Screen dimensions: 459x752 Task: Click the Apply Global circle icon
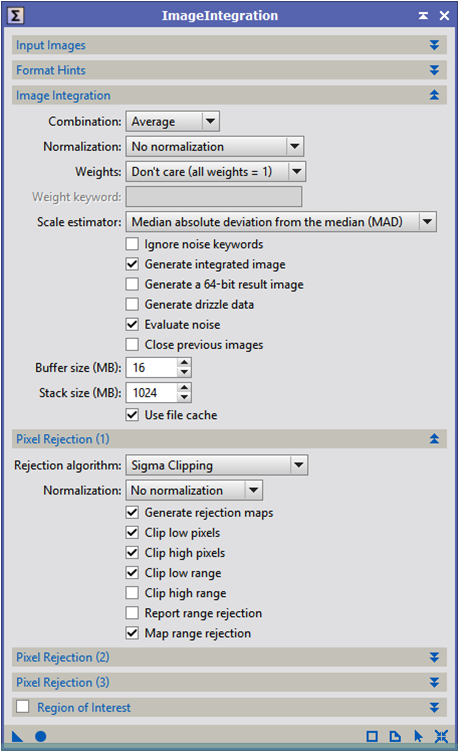(x=41, y=736)
